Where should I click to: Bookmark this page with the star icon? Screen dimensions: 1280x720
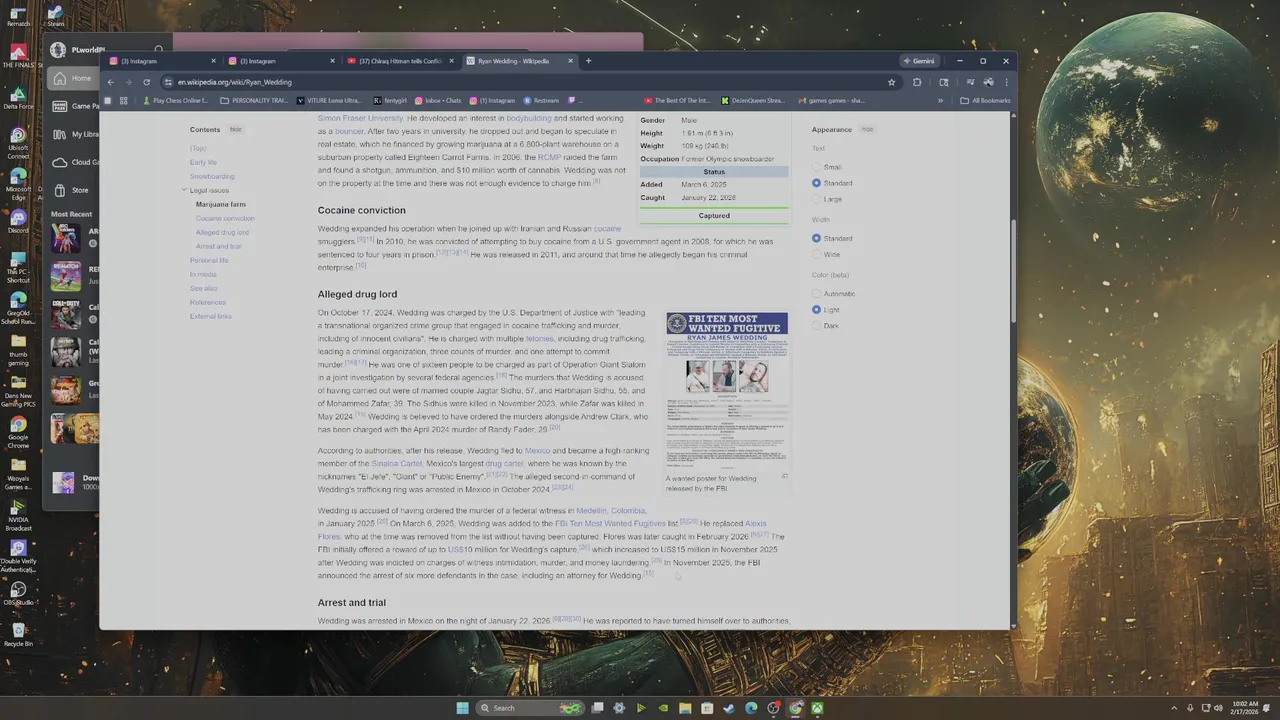891,82
